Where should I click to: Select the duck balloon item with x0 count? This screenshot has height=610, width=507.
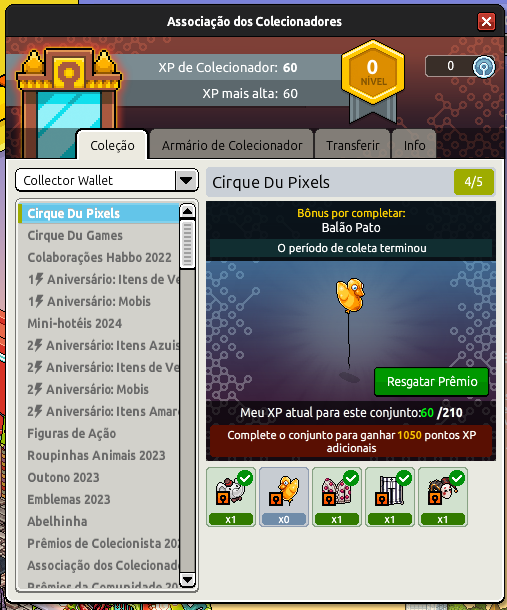point(284,497)
